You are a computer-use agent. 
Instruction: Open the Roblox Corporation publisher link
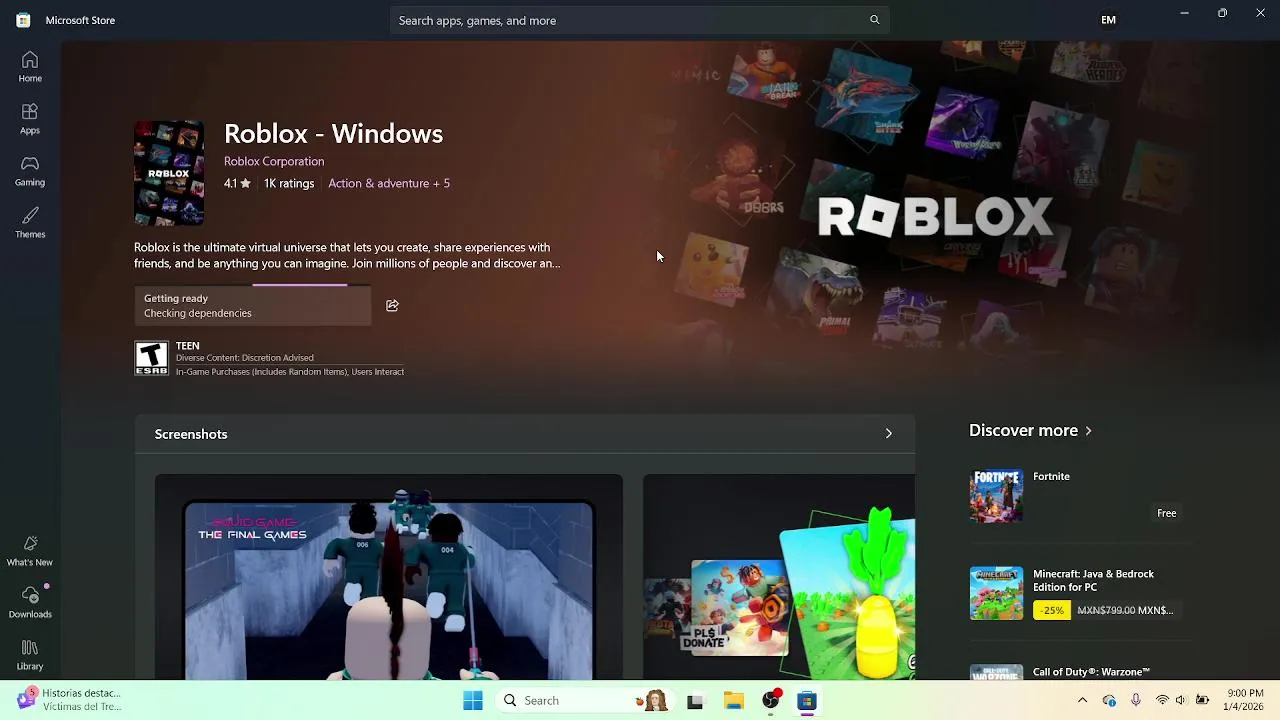point(274,161)
